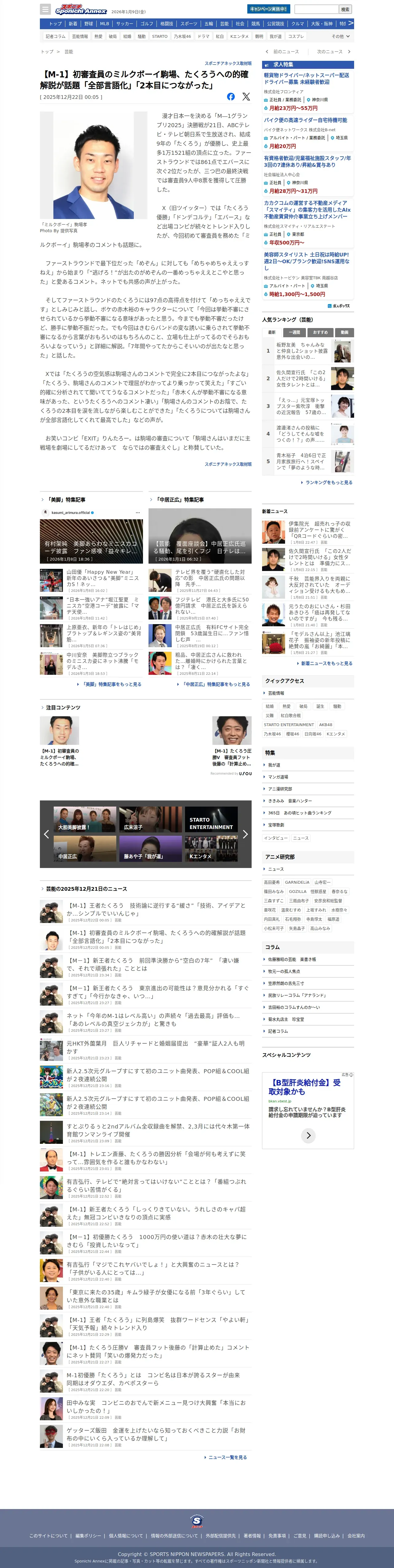Image resolution: width=394 pixels, height=1568 pixels.
Task: Open the hamburger menu icon
Action: [45, 9]
